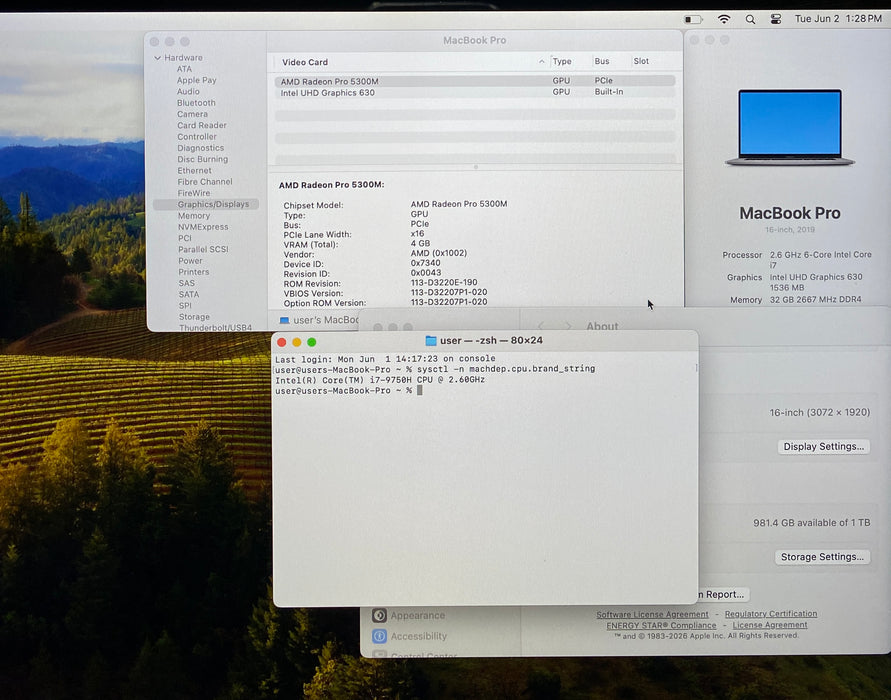This screenshot has width=891, height=700.
Task: Open Storage Settings in About pane
Action: coord(822,557)
